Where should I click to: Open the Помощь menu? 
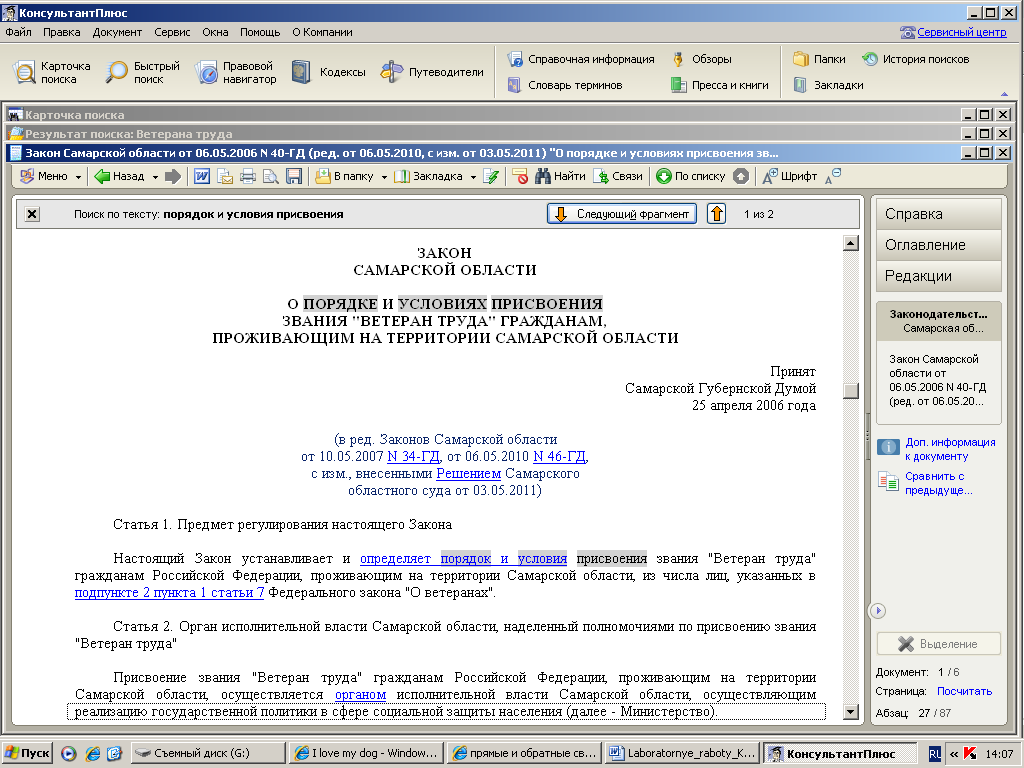click(260, 32)
